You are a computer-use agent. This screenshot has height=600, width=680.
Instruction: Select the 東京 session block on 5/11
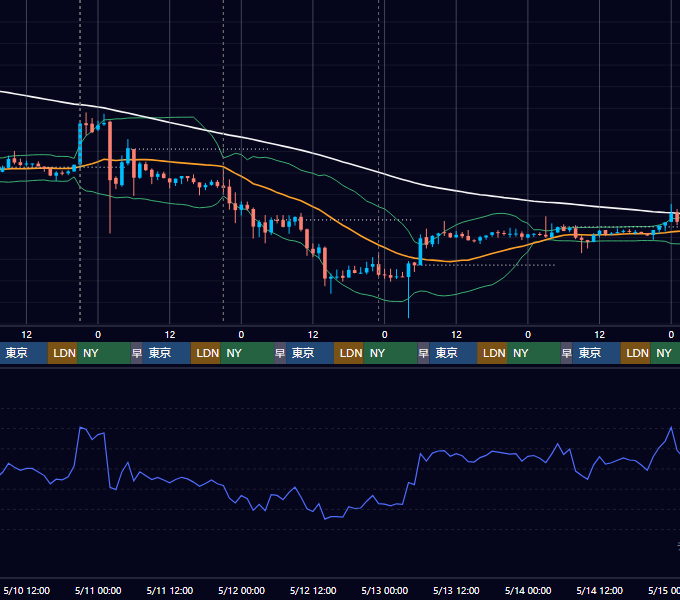pos(167,353)
